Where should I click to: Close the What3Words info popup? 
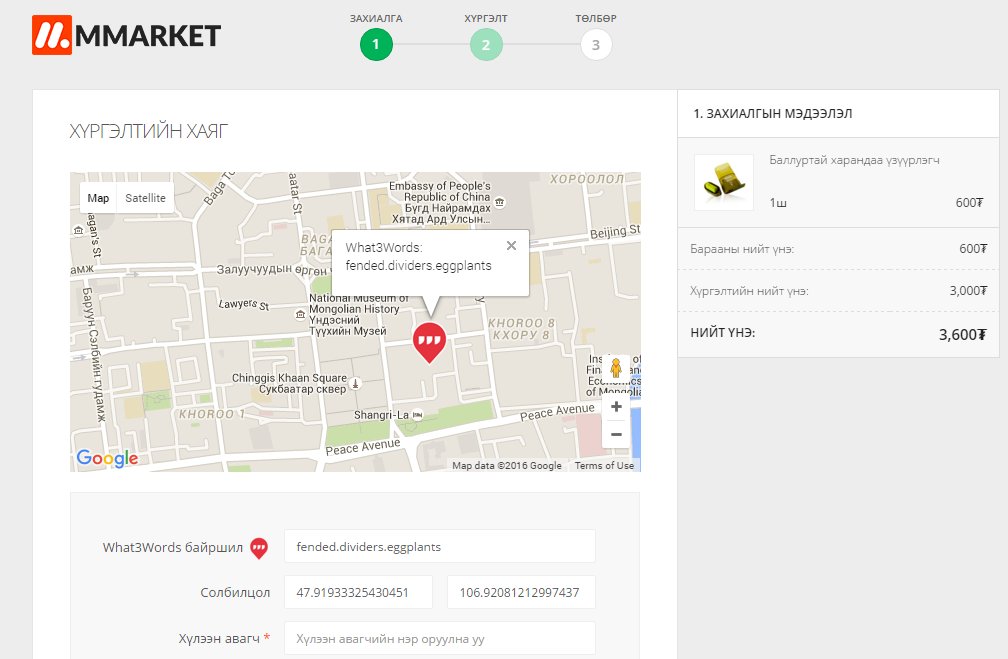(x=511, y=246)
